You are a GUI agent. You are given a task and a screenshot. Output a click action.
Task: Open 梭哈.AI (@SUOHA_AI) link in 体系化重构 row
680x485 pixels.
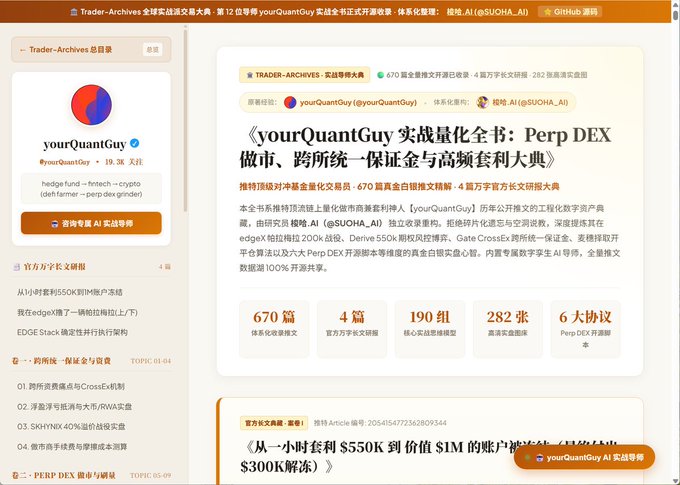(530, 102)
